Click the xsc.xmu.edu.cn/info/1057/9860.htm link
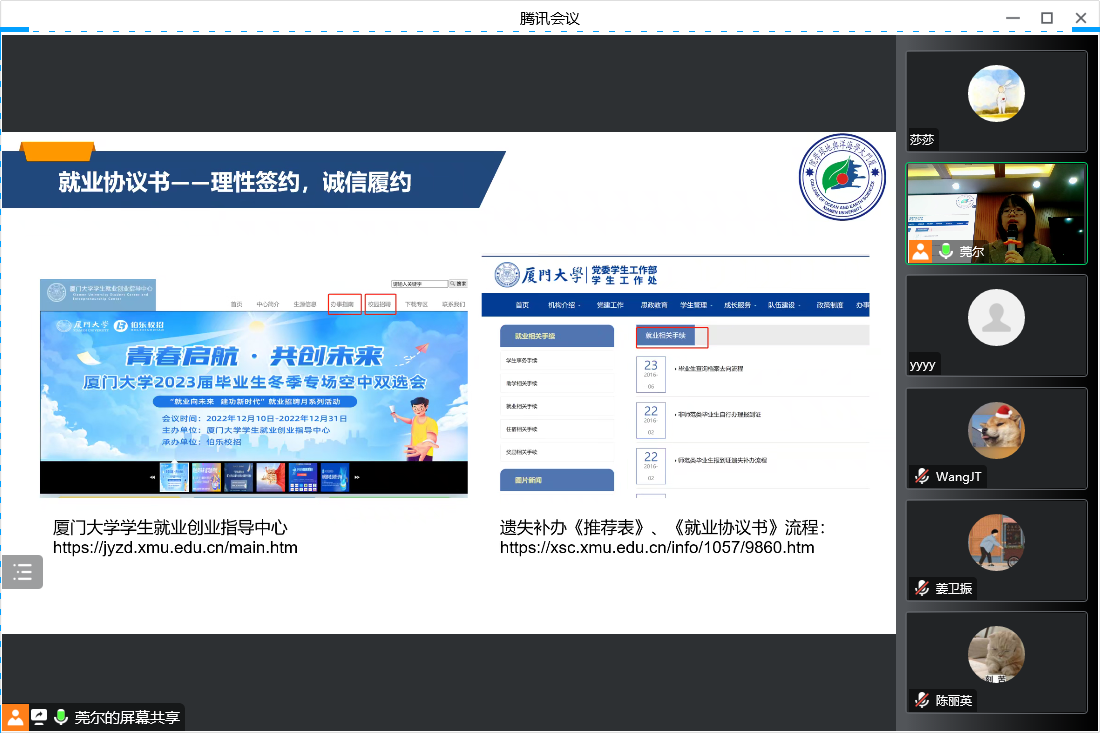Image resolution: width=1100 pixels, height=733 pixels. coord(657,548)
